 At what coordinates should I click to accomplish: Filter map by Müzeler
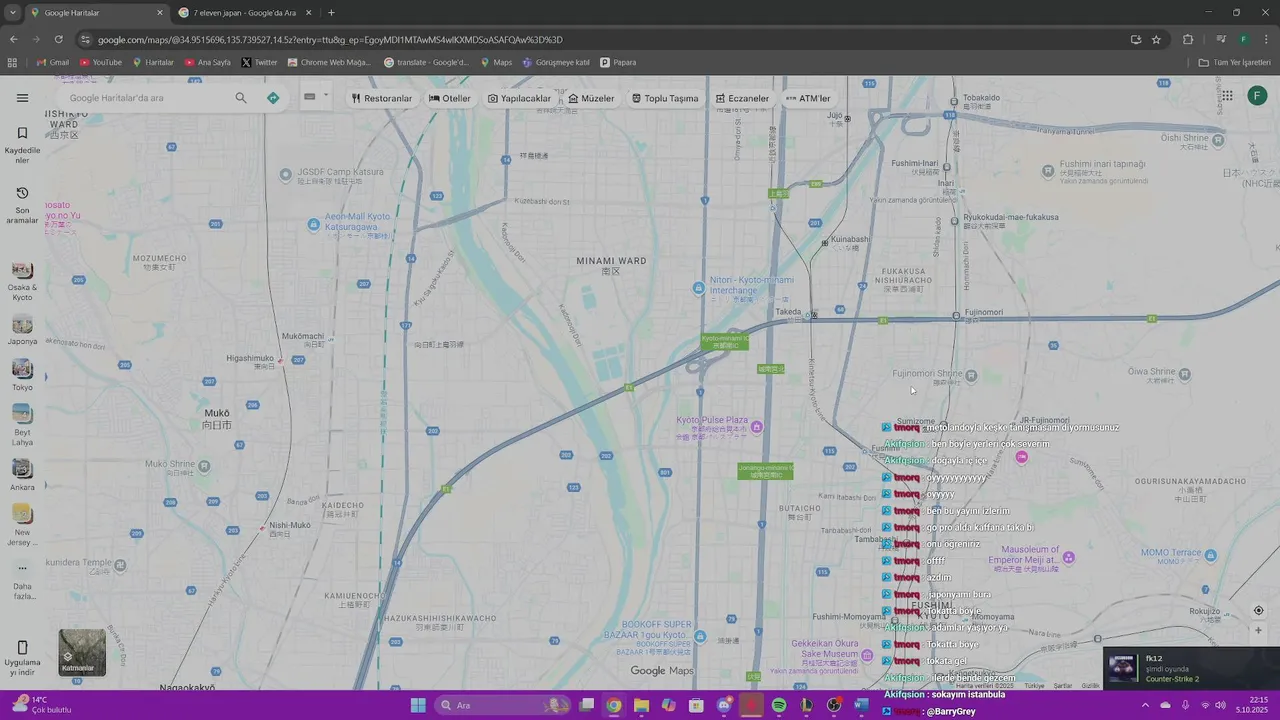click(x=591, y=98)
